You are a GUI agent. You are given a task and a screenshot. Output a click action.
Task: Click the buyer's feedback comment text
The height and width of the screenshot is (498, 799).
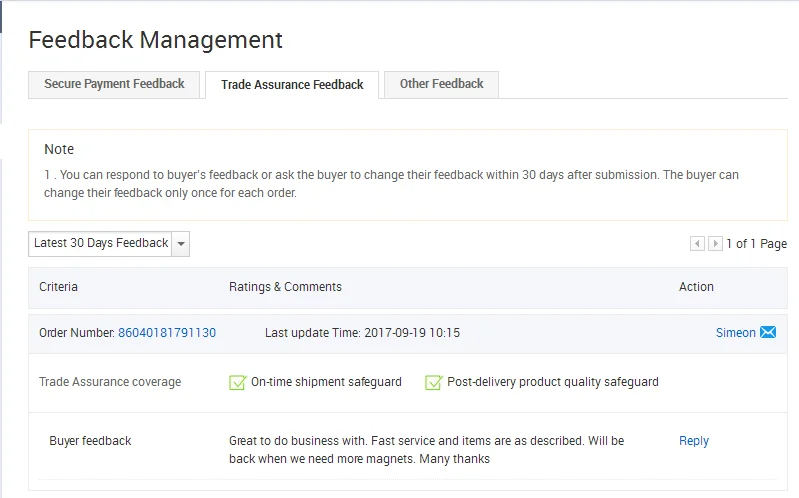426,450
